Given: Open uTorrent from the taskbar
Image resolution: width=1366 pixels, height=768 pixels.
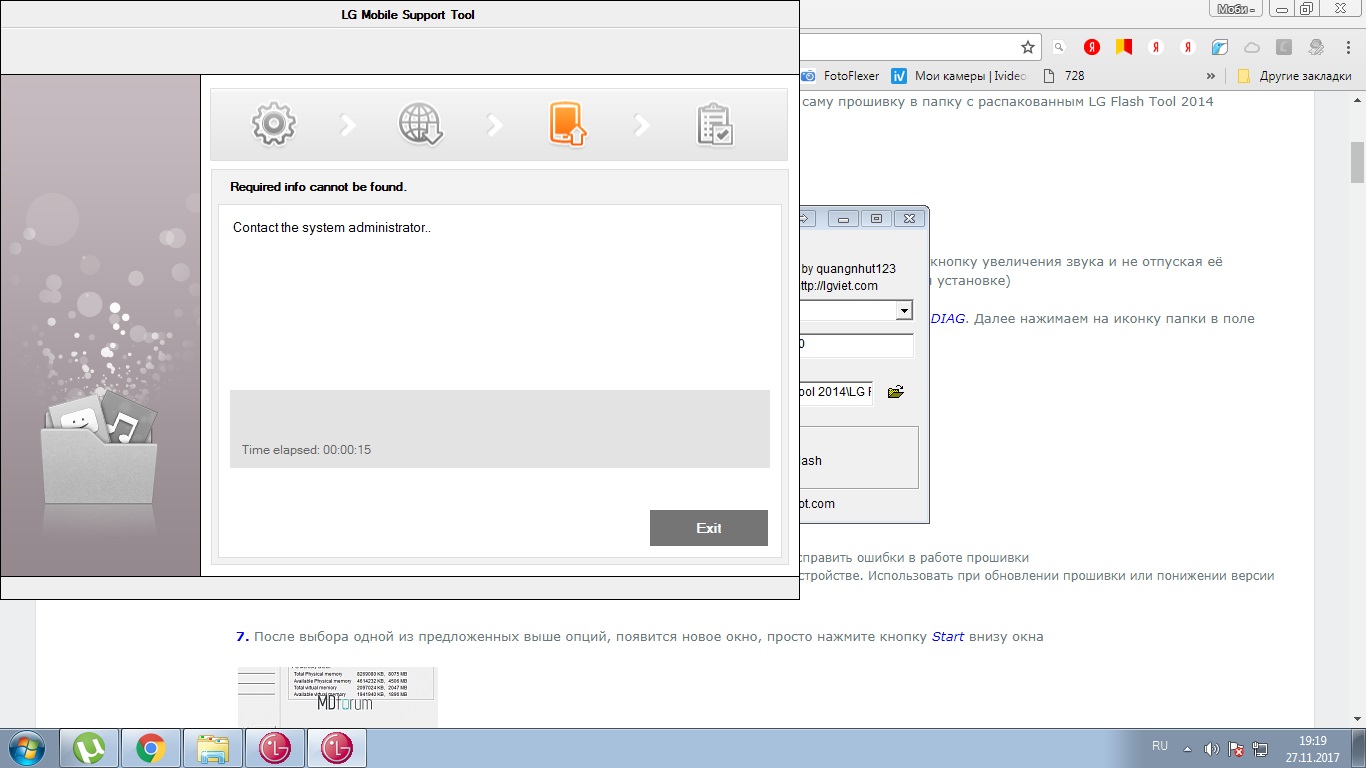Looking at the screenshot, I should coord(90,748).
